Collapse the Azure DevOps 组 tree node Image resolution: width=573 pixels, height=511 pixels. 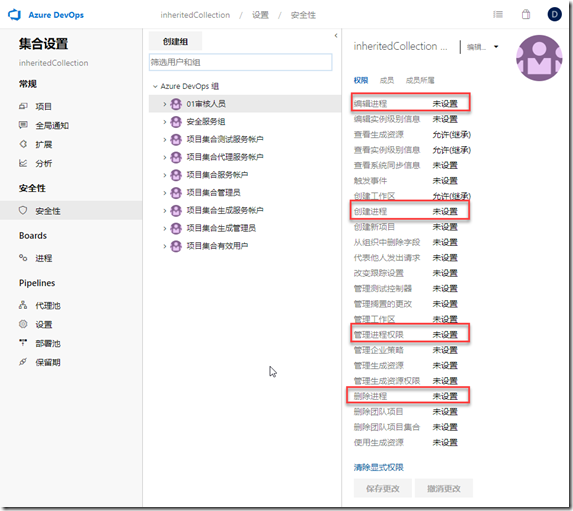(x=155, y=86)
